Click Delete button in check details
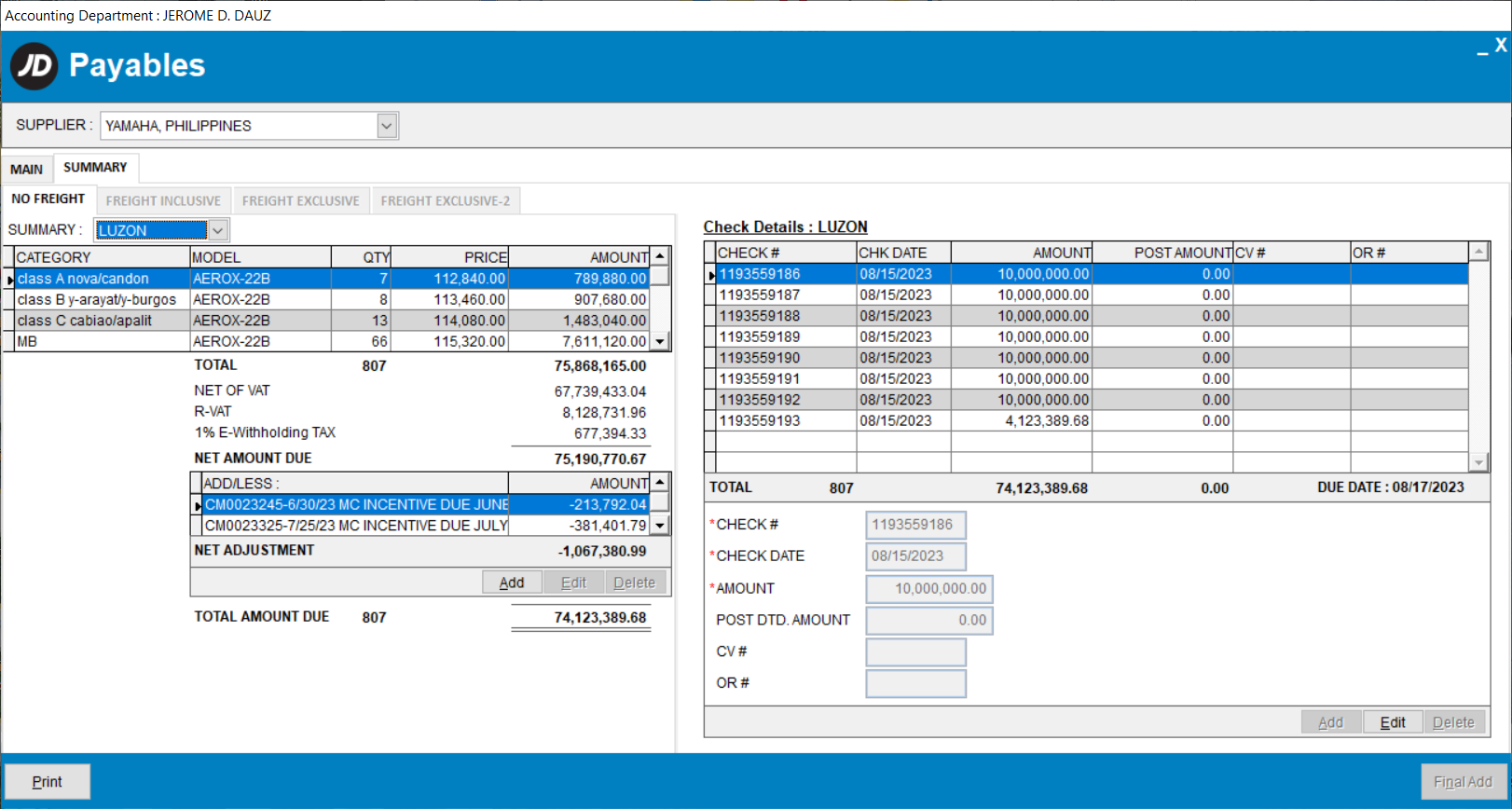The width and height of the screenshot is (1512, 809). click(x=1454, y=722)
